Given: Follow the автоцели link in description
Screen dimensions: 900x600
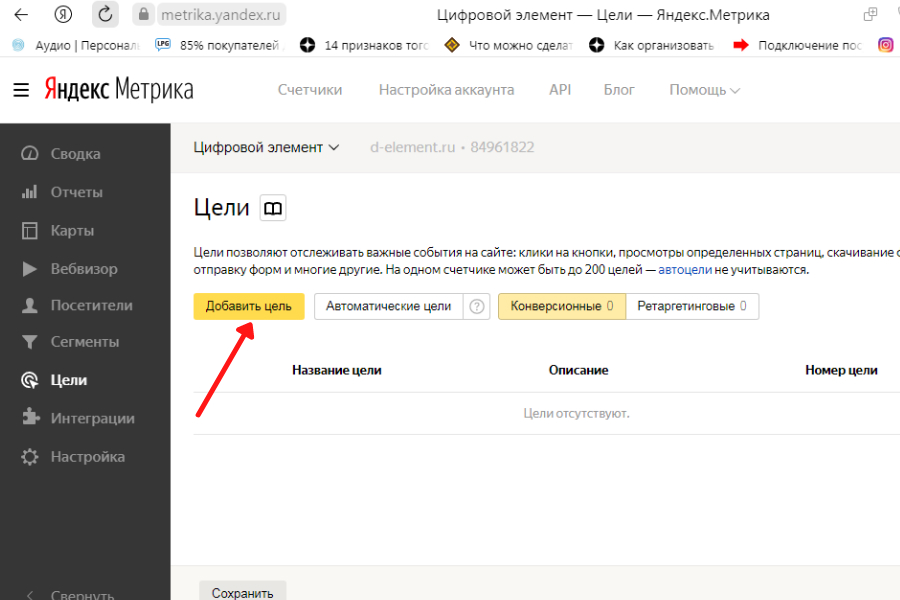Looking at the screenshot, I should 685,270.
